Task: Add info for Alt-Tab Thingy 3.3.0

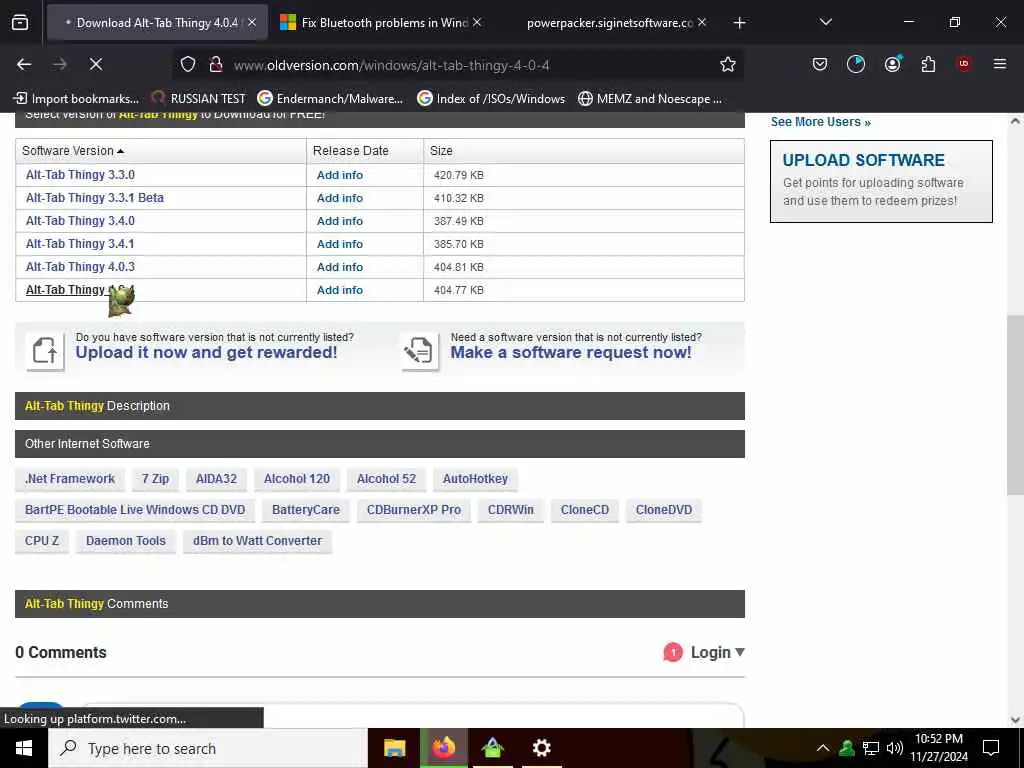Action: [x=340, y=175]
